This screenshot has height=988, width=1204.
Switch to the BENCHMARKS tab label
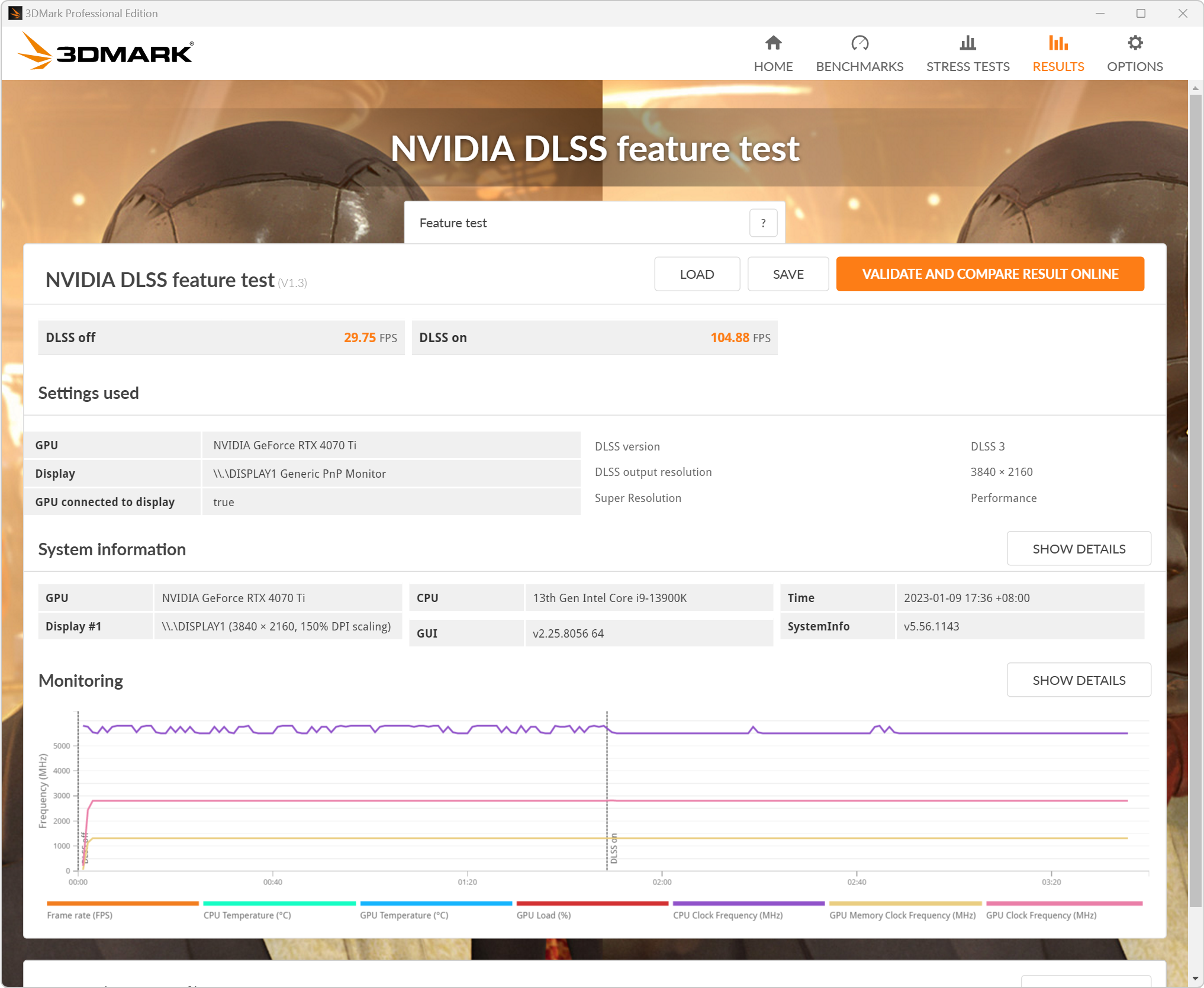point(859,66)
